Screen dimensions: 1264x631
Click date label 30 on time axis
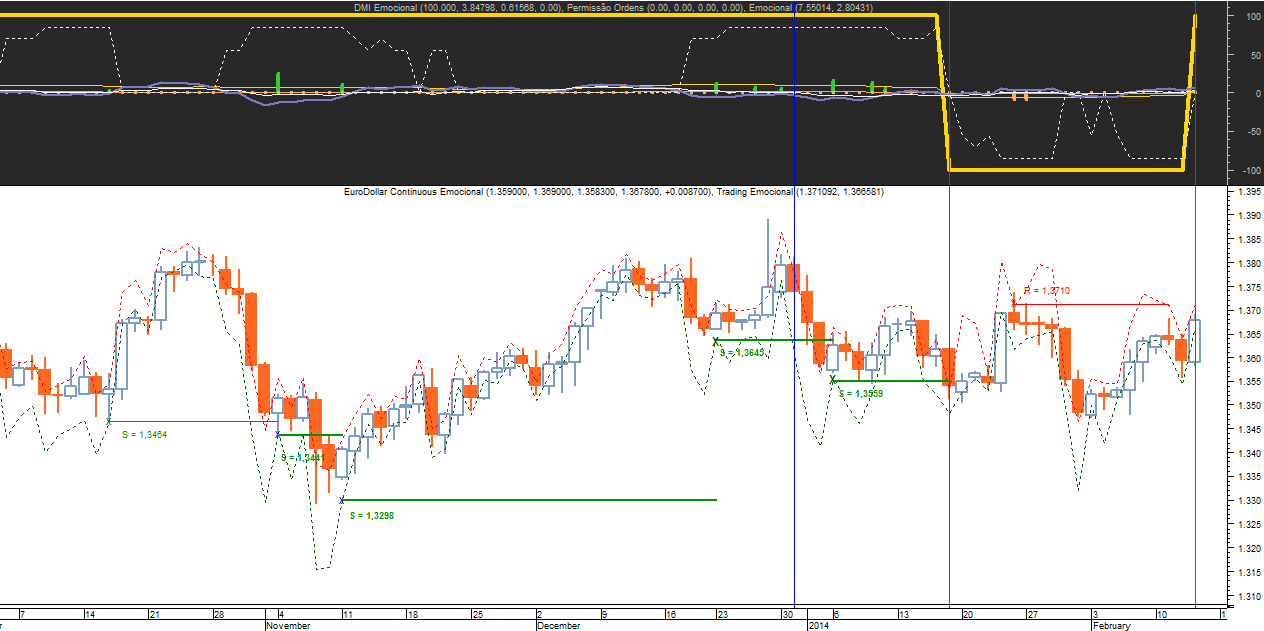(788, 614)
